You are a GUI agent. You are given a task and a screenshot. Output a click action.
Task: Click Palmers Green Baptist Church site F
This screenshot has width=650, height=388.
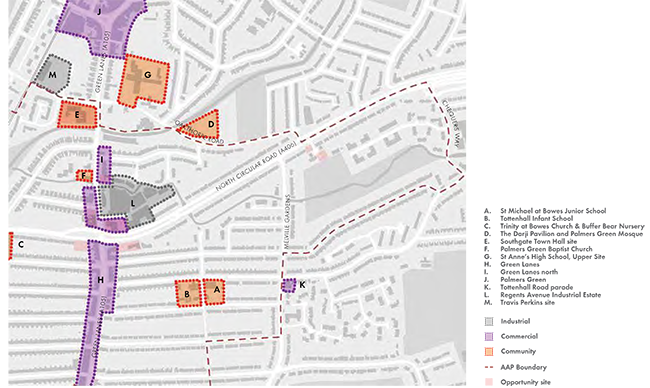pyautogui.click(x=84, y=176)
